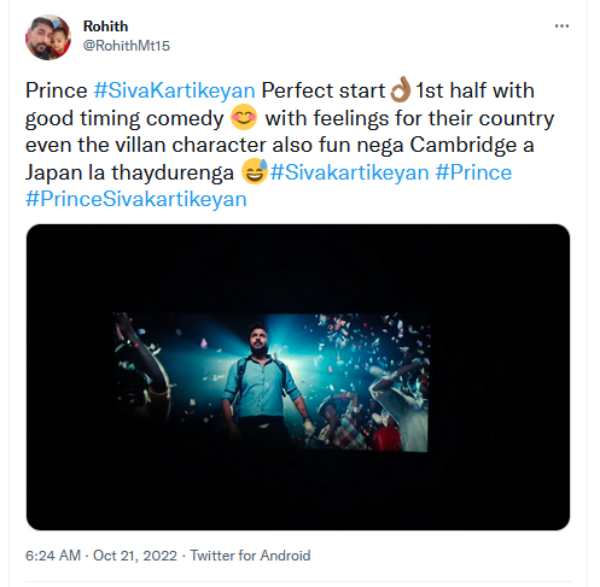Click the Twitter for Android source link

pos(250,555)
